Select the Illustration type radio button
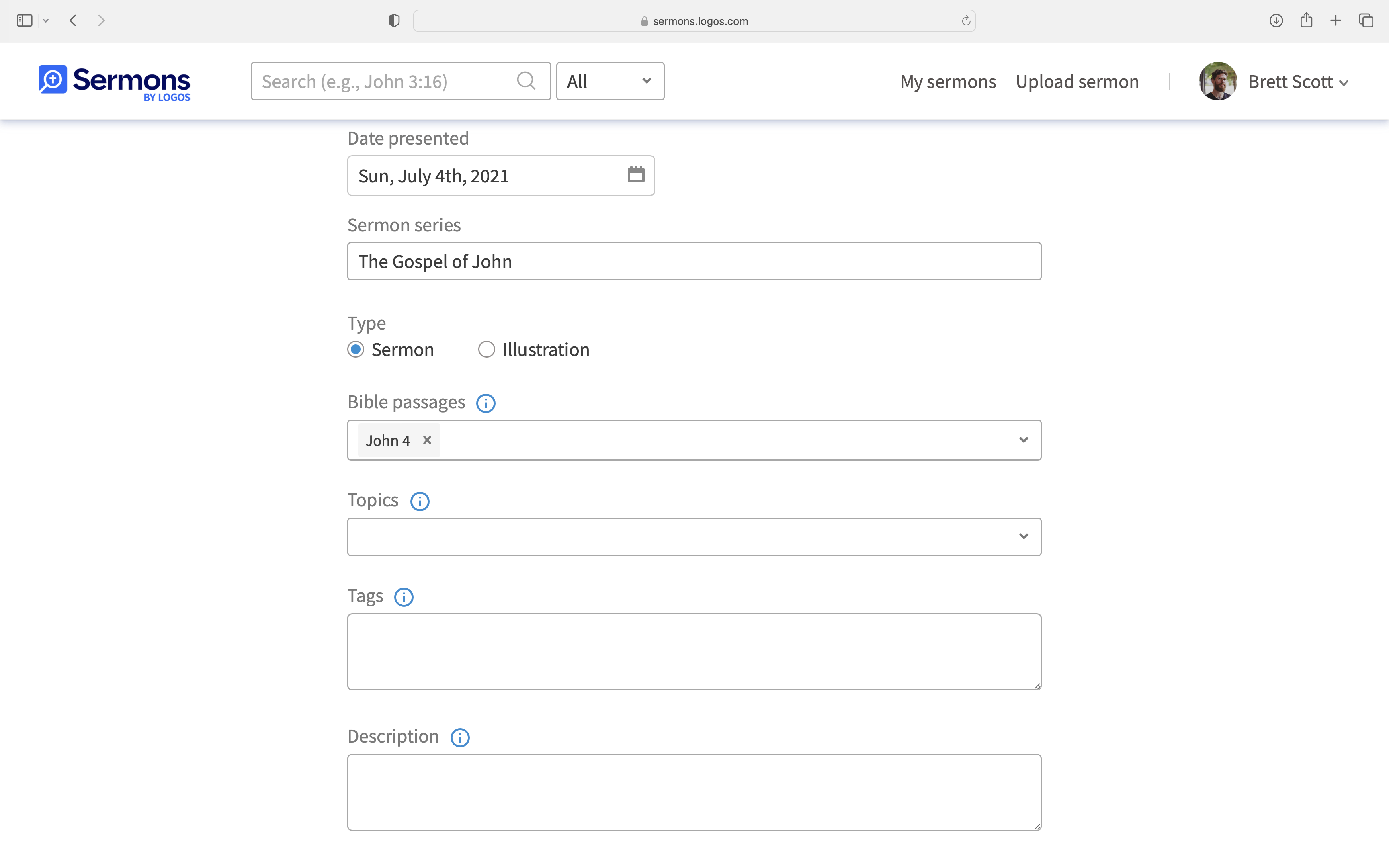Screen dimensions: 1389x868 point(486,350)
